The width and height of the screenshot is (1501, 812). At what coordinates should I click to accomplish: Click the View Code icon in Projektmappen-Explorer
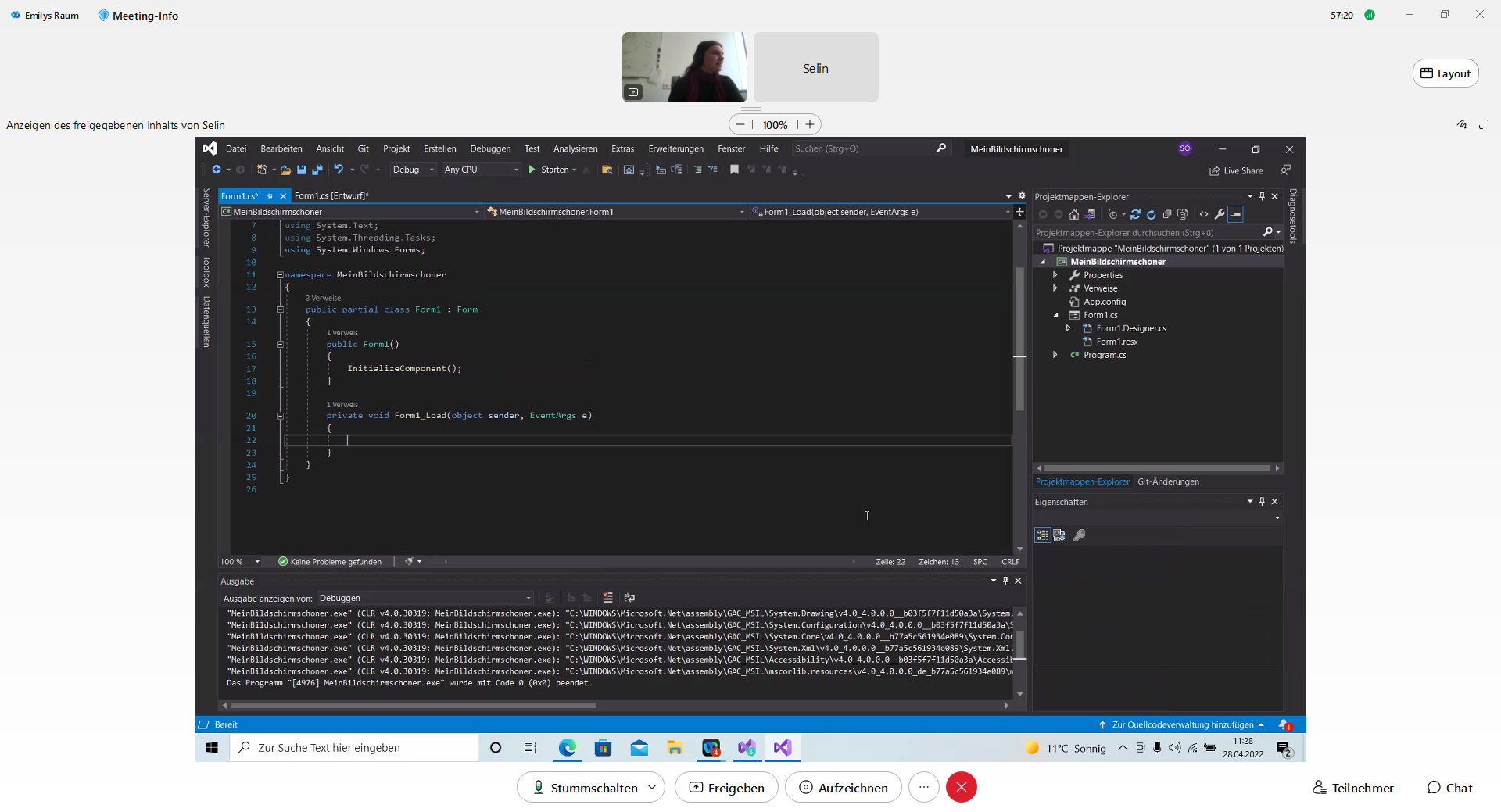point(1204,214)
